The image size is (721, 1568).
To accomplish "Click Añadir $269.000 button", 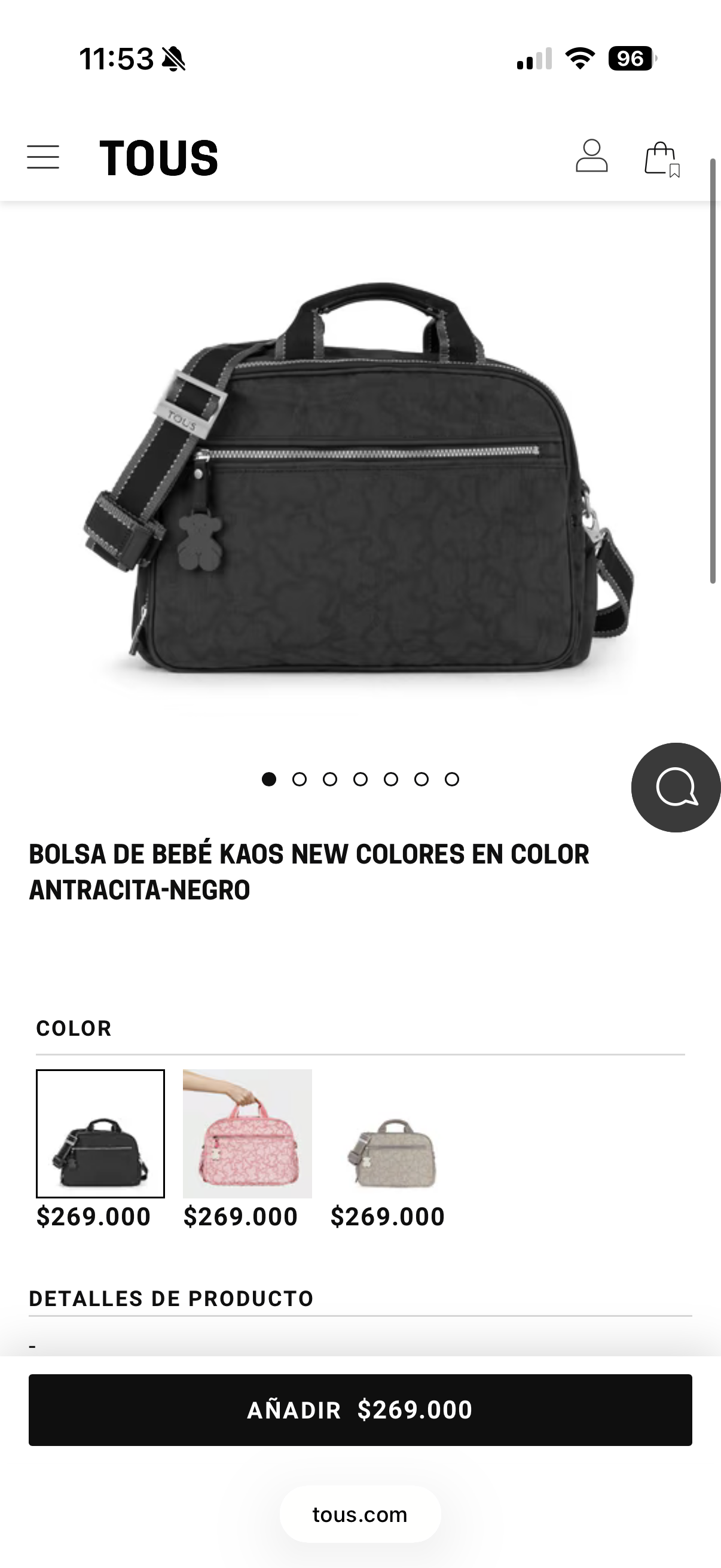I will point(360,1410).
